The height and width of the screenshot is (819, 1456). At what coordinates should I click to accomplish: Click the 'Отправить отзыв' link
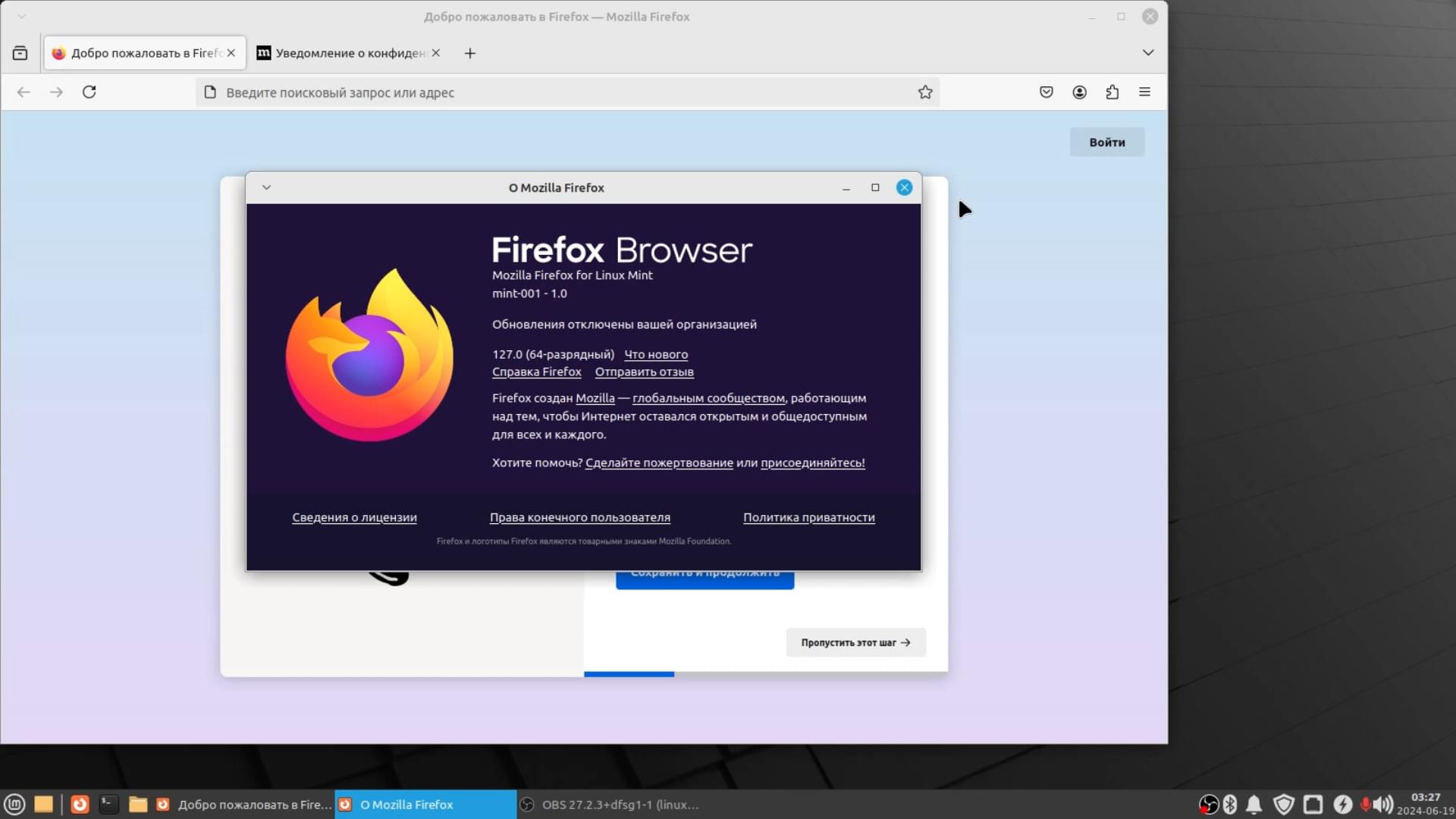645,372
